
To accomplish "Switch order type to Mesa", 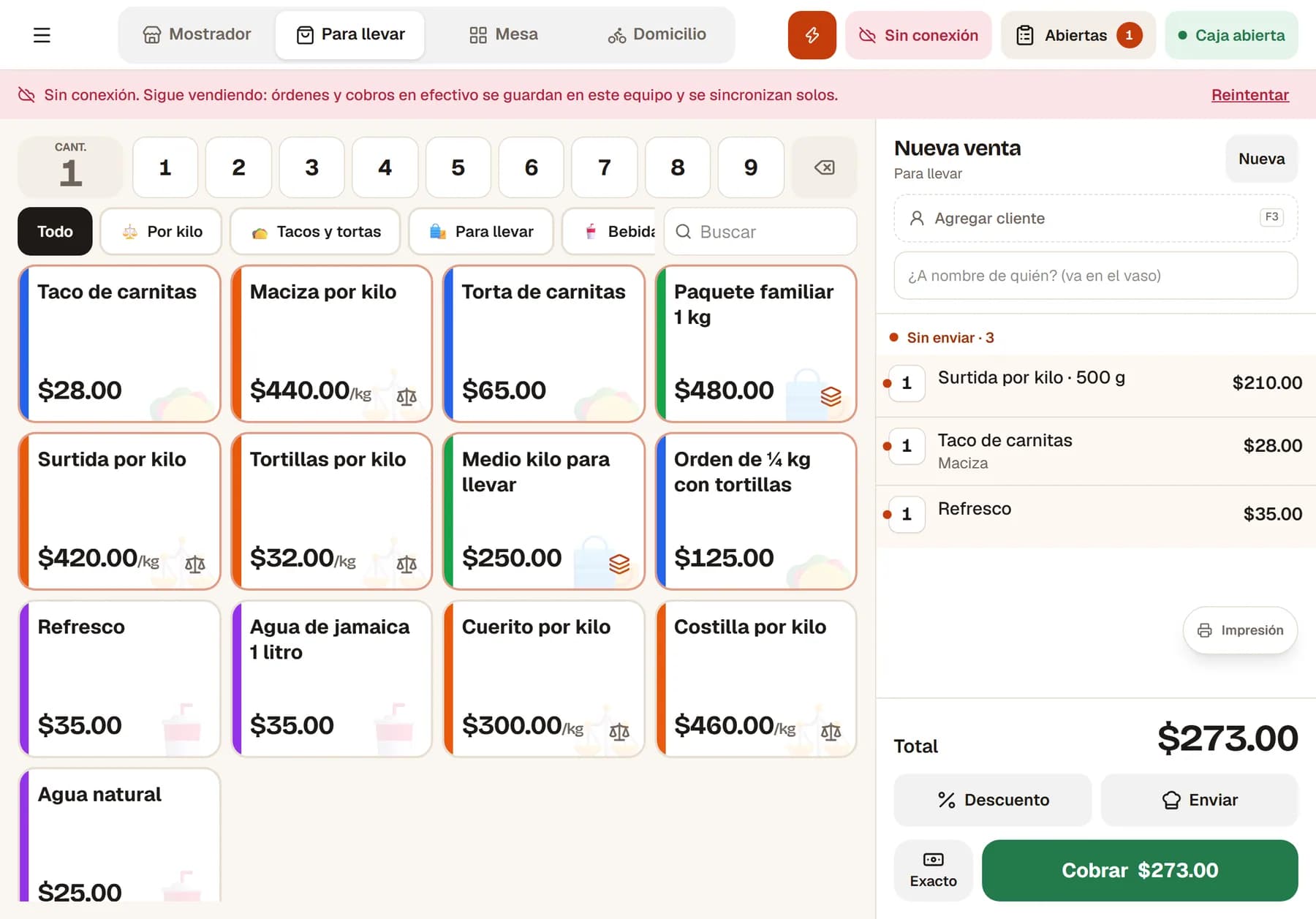I will pyautogui.click(x=504, y=34).
